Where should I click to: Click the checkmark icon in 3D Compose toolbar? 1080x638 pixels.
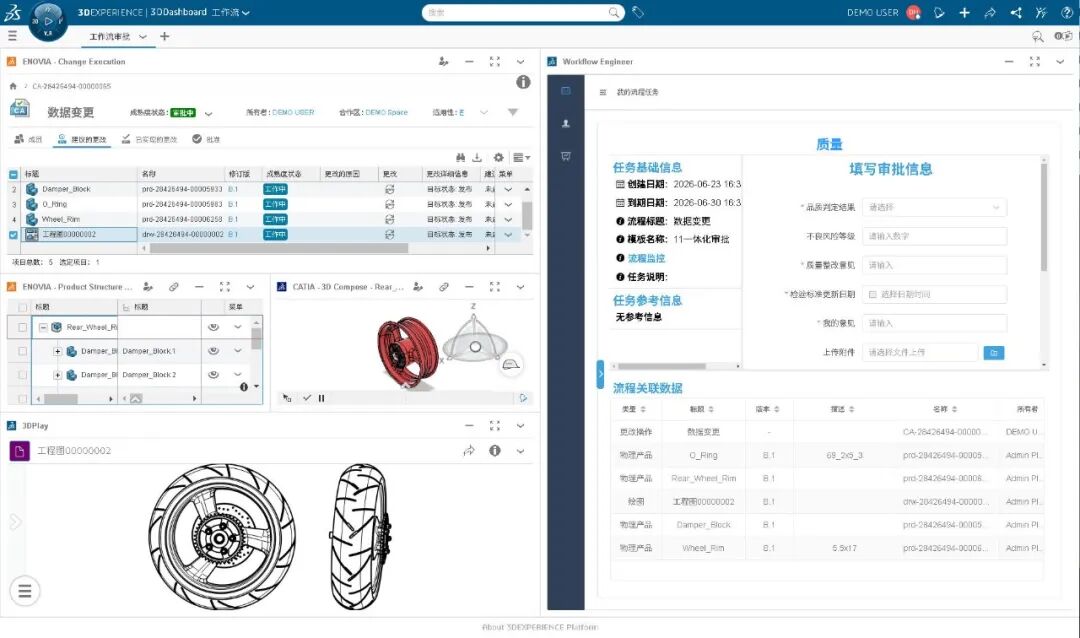point(307,398)
